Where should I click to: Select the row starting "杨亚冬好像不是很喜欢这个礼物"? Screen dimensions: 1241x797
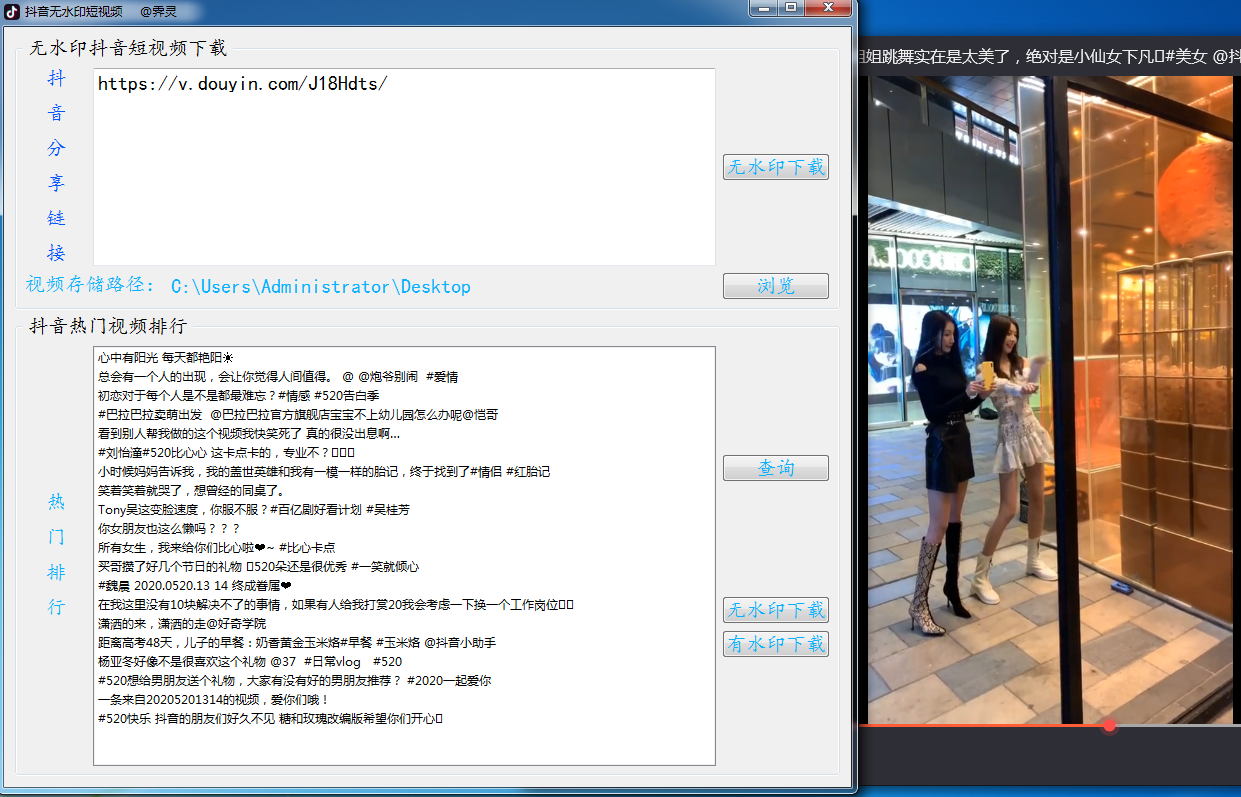click(404, 661)
